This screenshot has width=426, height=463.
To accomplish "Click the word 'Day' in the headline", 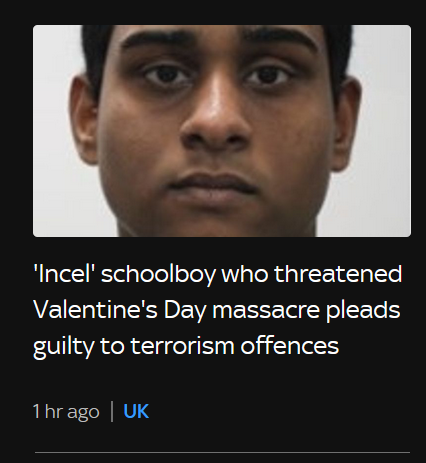I will point(185,311).
